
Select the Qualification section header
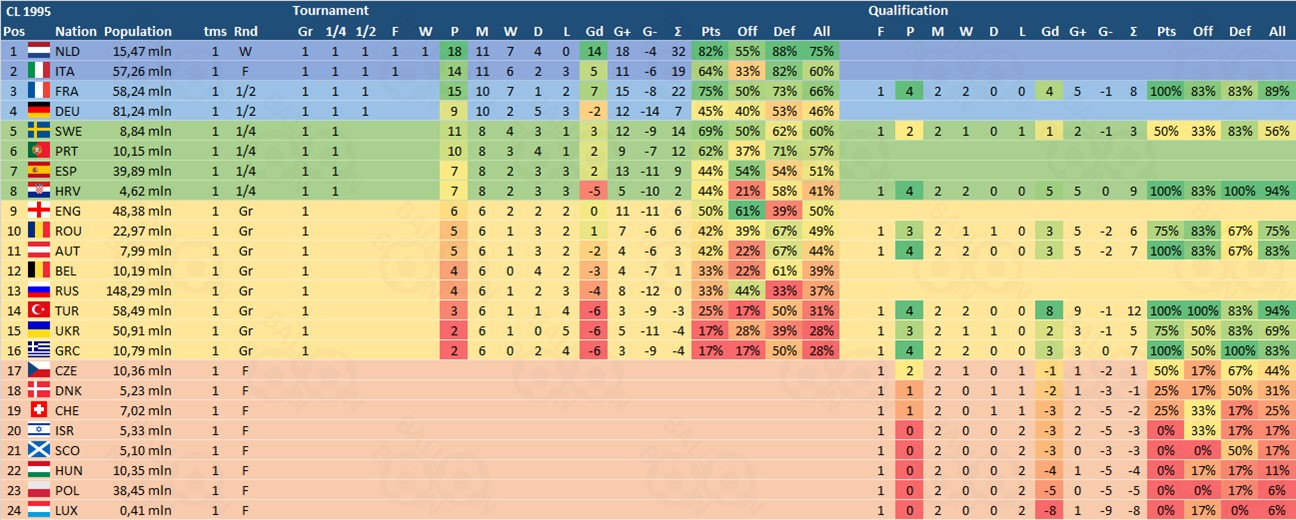click(x=907, y=11)
